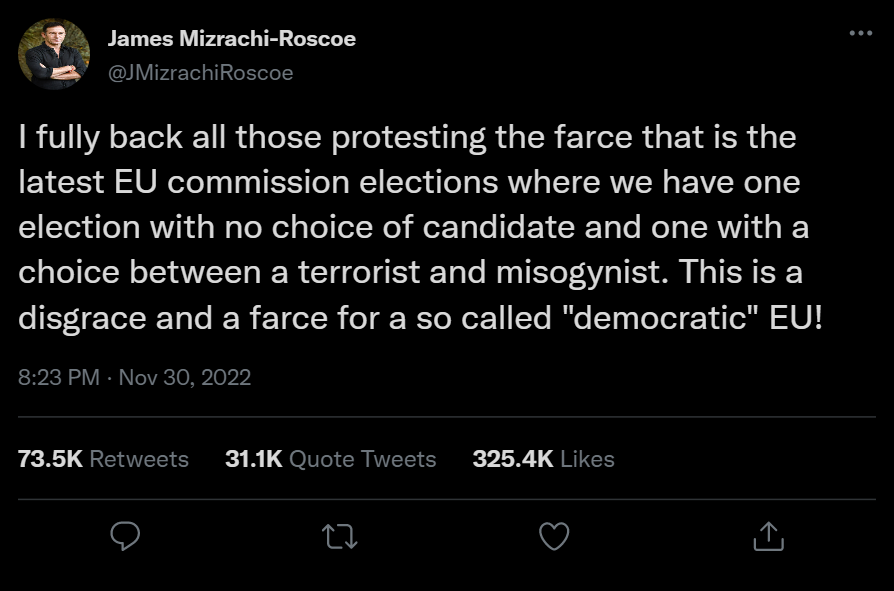Open James Mizrachi-Roscoe's profile picture
Viewport: 894px width, 591px height.
tap(53, 52)
